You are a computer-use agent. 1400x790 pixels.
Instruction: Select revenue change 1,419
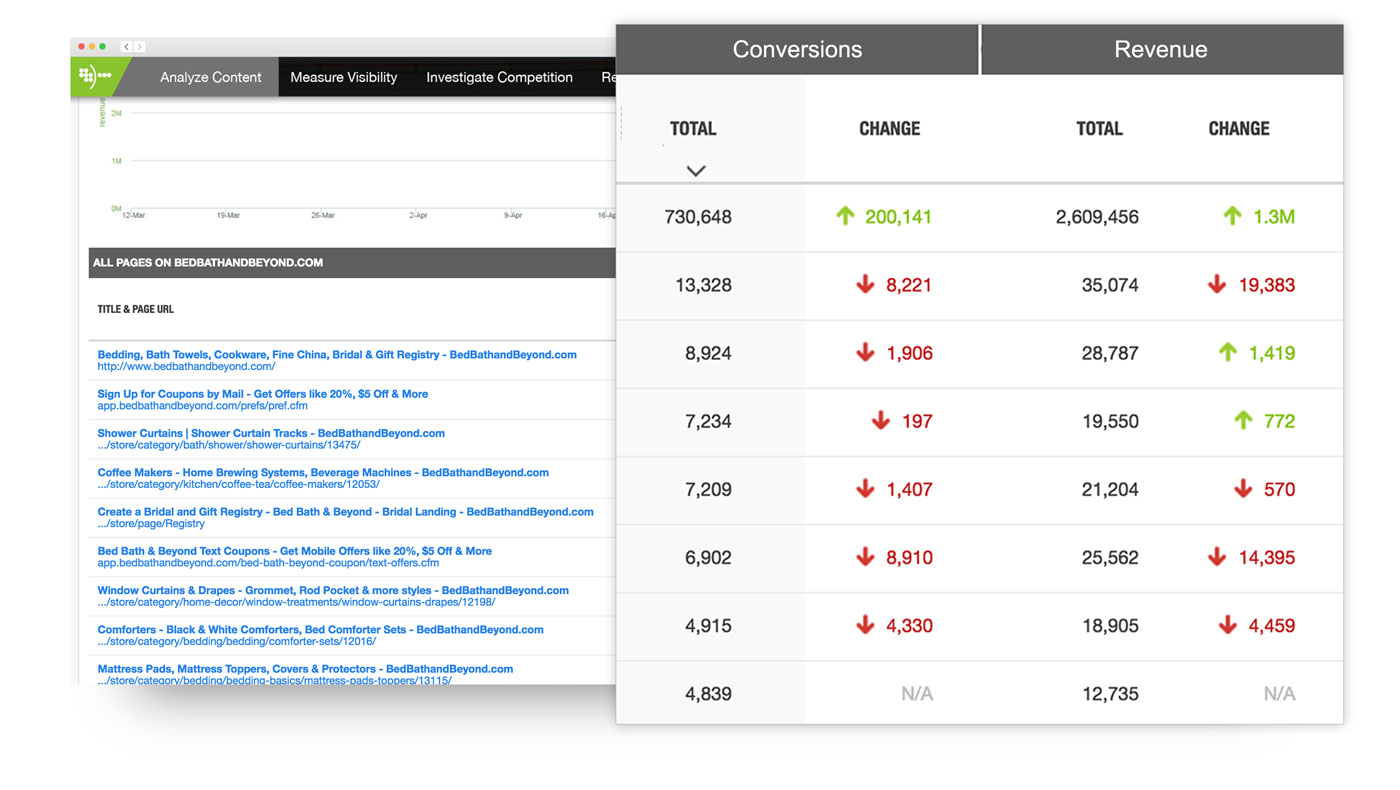coord(1272,353)
